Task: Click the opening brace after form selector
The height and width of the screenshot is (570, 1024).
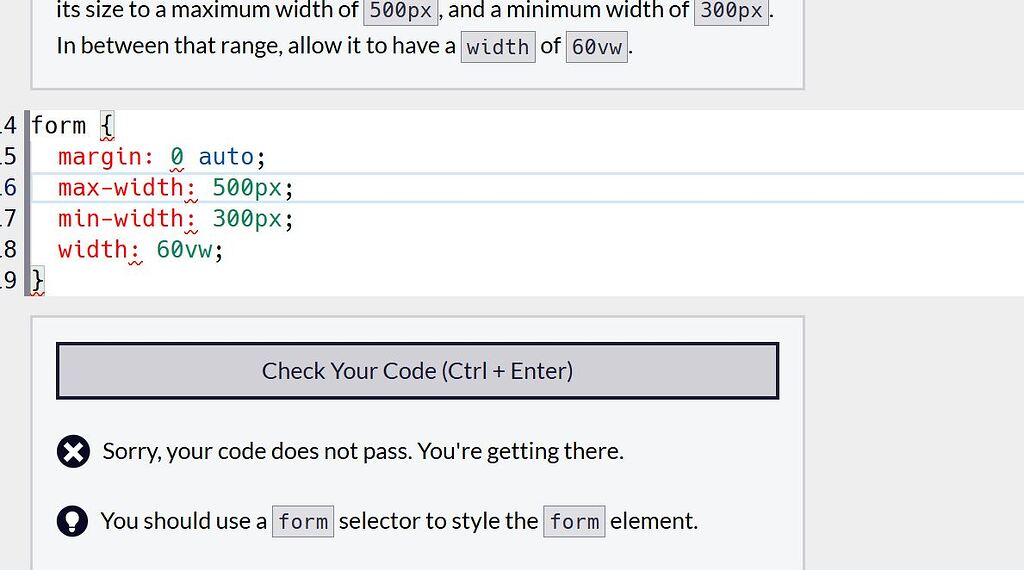Action: pyautogui.click(x=106, y=125)
